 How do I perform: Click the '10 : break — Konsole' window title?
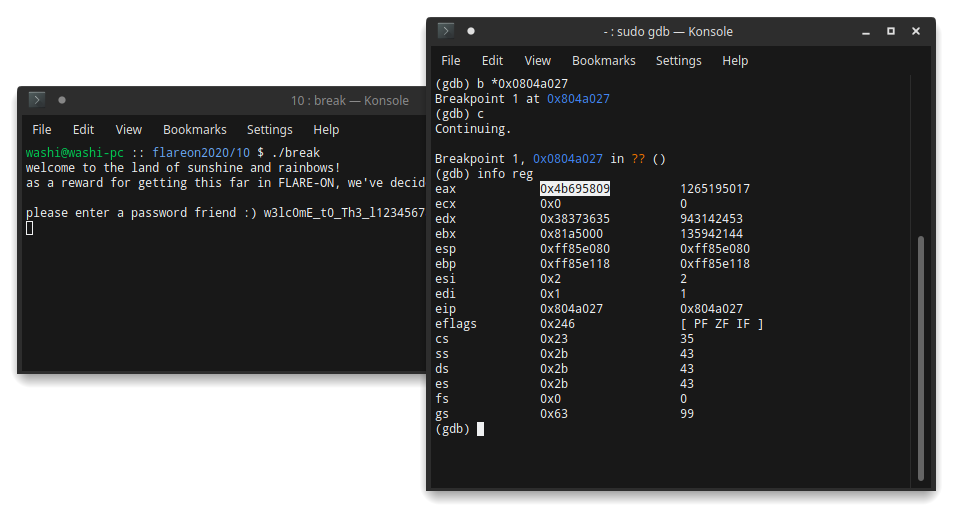[350, 100]
